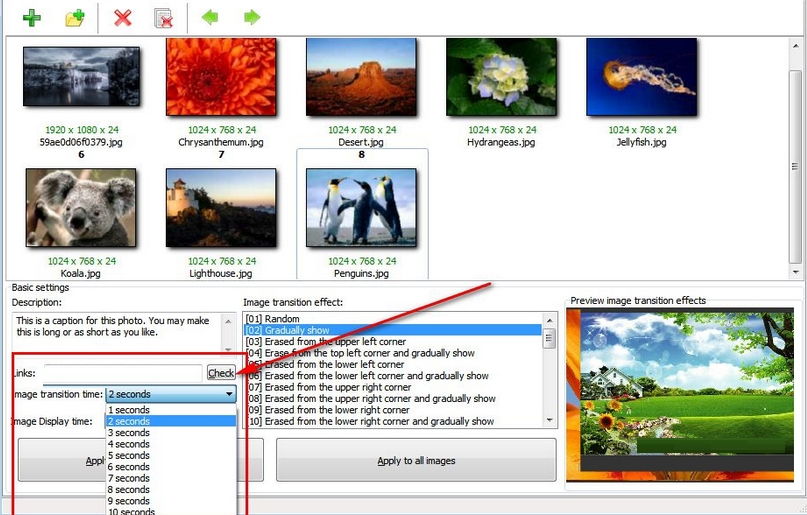This screenshot has height=515, width=807.
Task: Click in the Description caption text box
Action: (118, 332)
